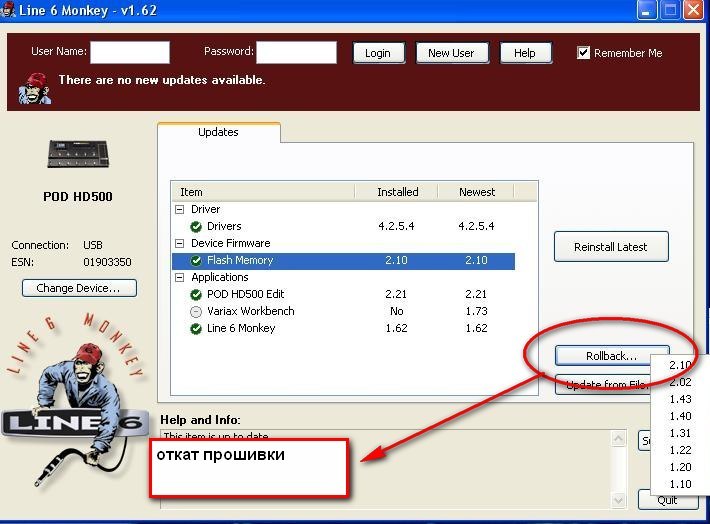The height and width of the screenshot is (524, 710).
Task: Click the green check icon beside Flash Memory
Action: 196,260
